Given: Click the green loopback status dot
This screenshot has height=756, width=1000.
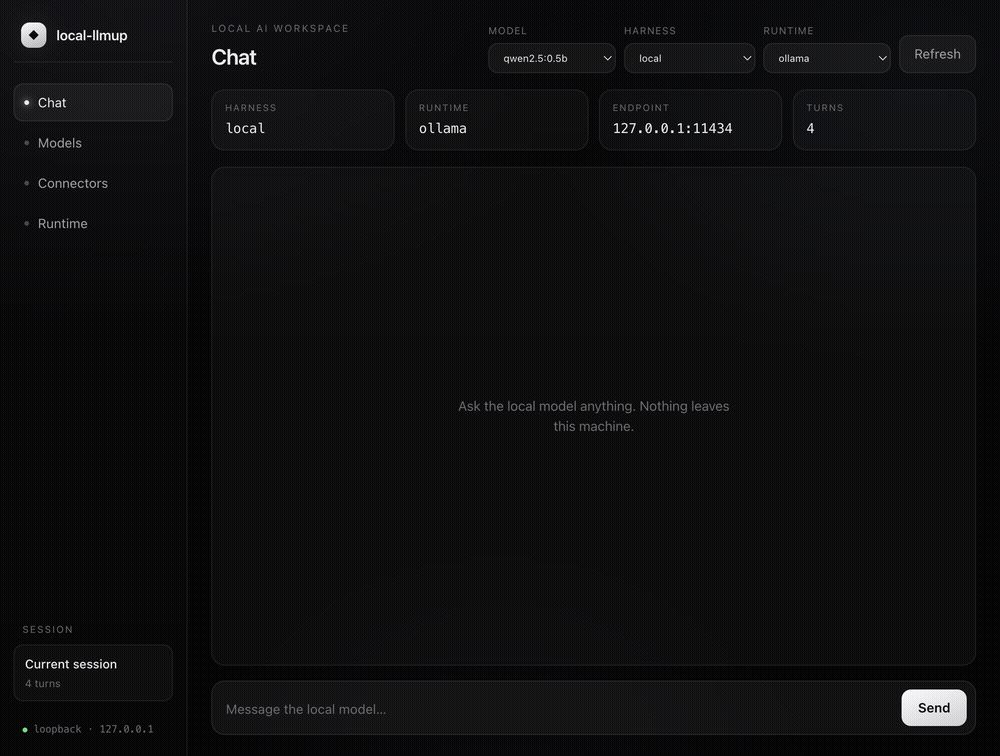Looking at the screenshot, I should coord(25,730).
